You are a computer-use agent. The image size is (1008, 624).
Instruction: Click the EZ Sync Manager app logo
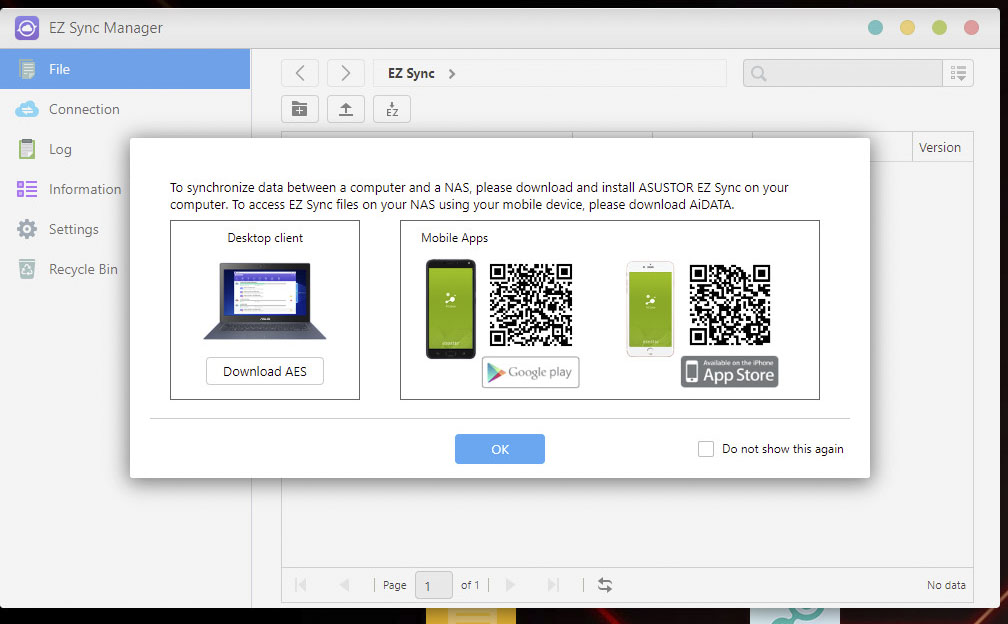coord(27,28)
